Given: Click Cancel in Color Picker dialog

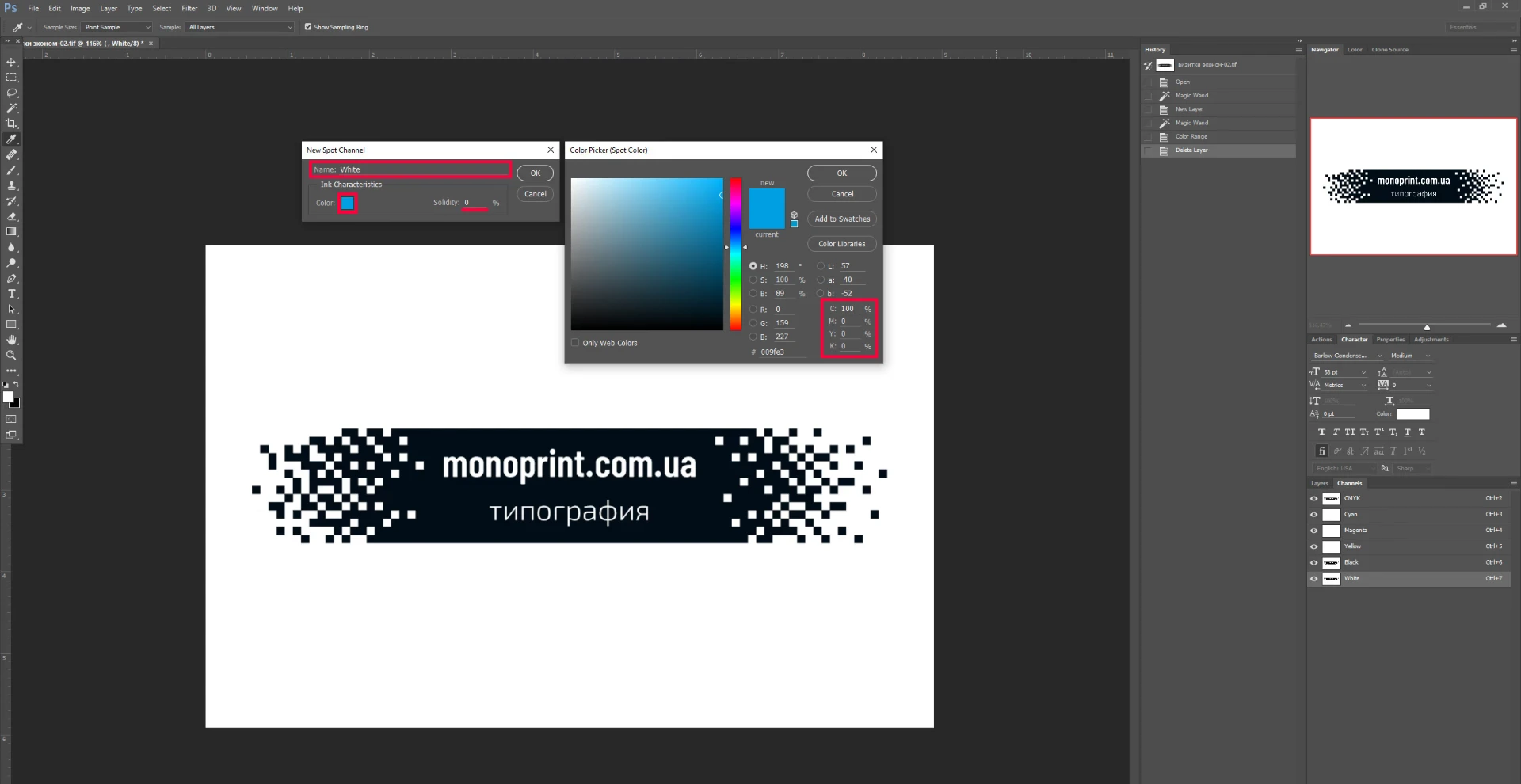Looking at the screenshot, I should click(x=841, y=194).
